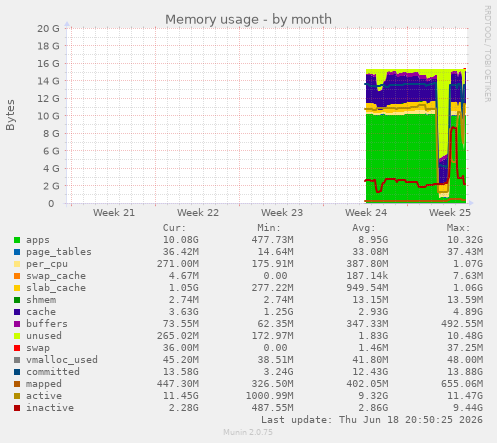Select the 'apps' legend label

click(38, 240)
